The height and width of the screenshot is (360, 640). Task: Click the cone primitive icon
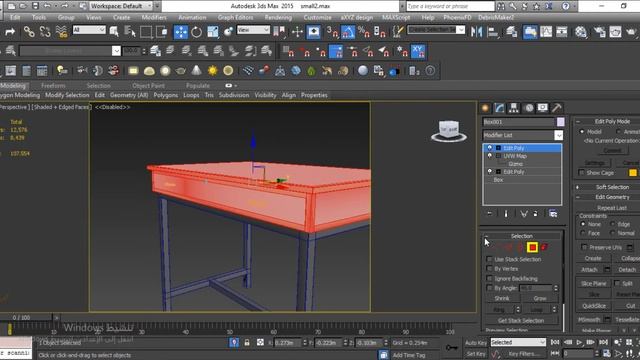(x=196, y=71)
